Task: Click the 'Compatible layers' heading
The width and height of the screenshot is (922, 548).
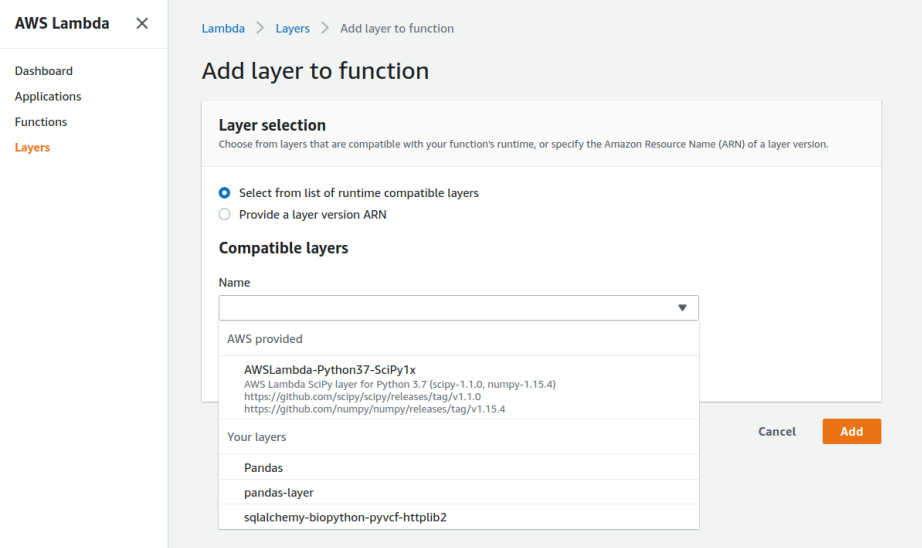Action: point(283,248)
